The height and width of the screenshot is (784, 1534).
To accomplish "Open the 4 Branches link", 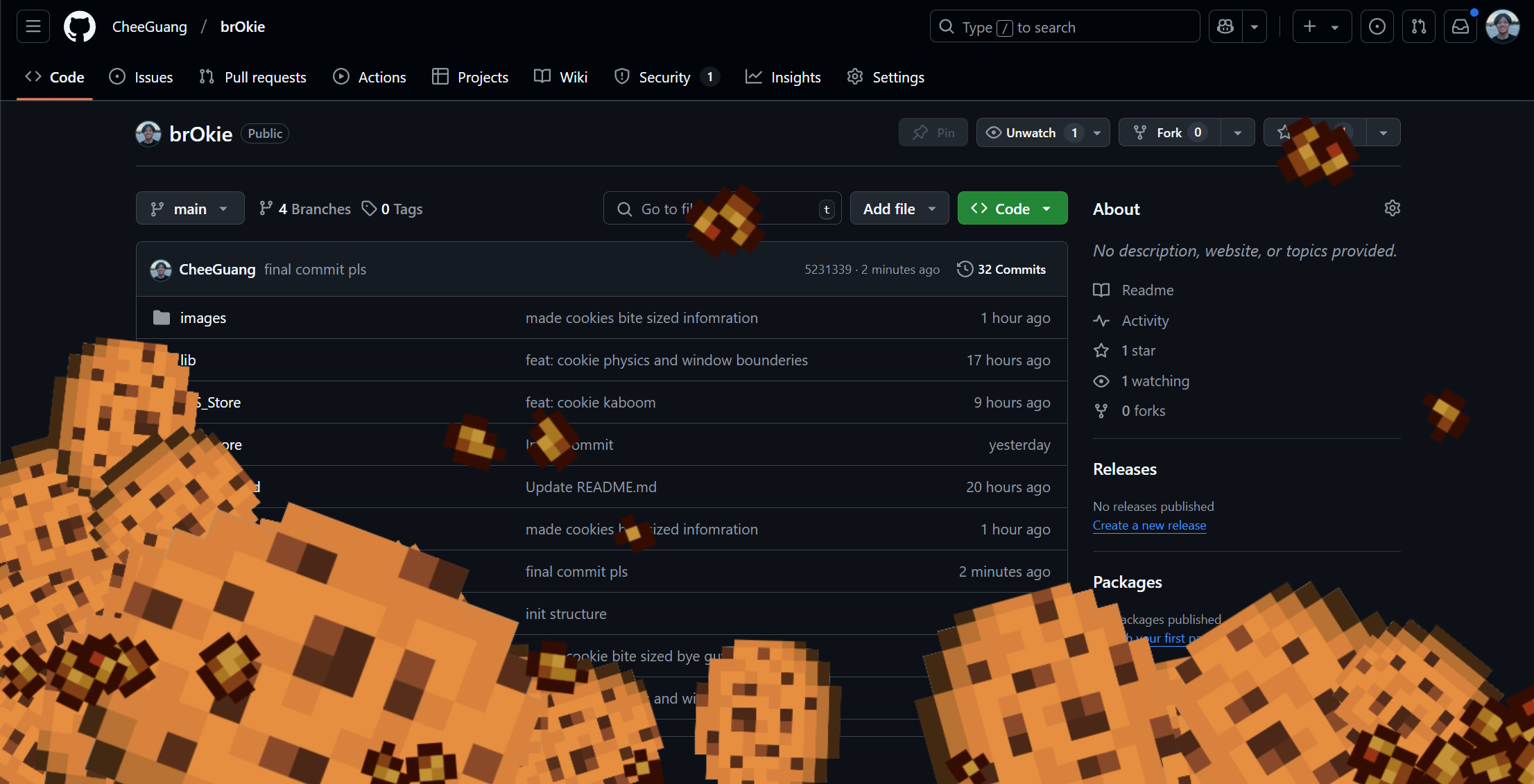I will click(x=305, y=209).
